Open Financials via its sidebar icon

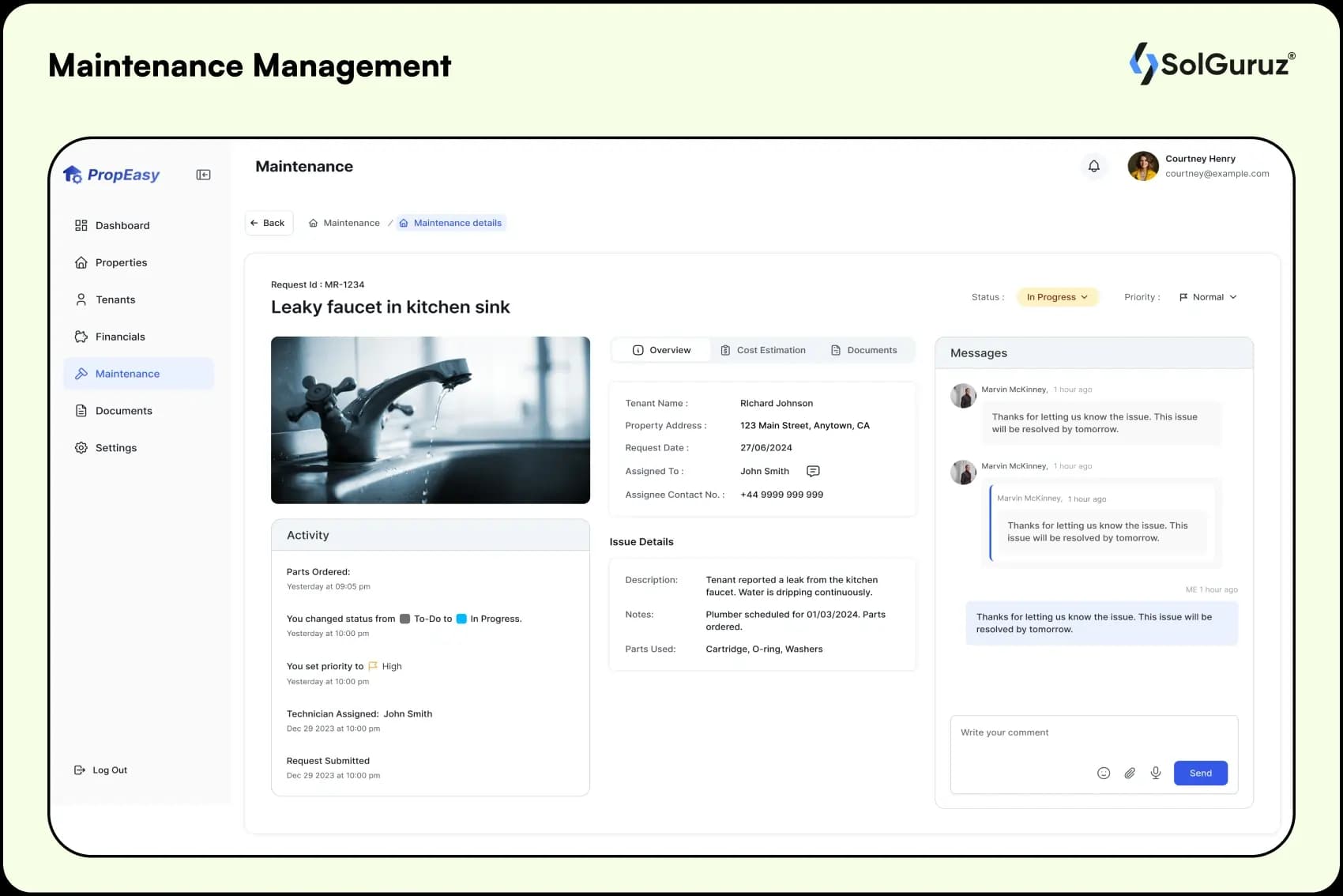pos(81,336)
